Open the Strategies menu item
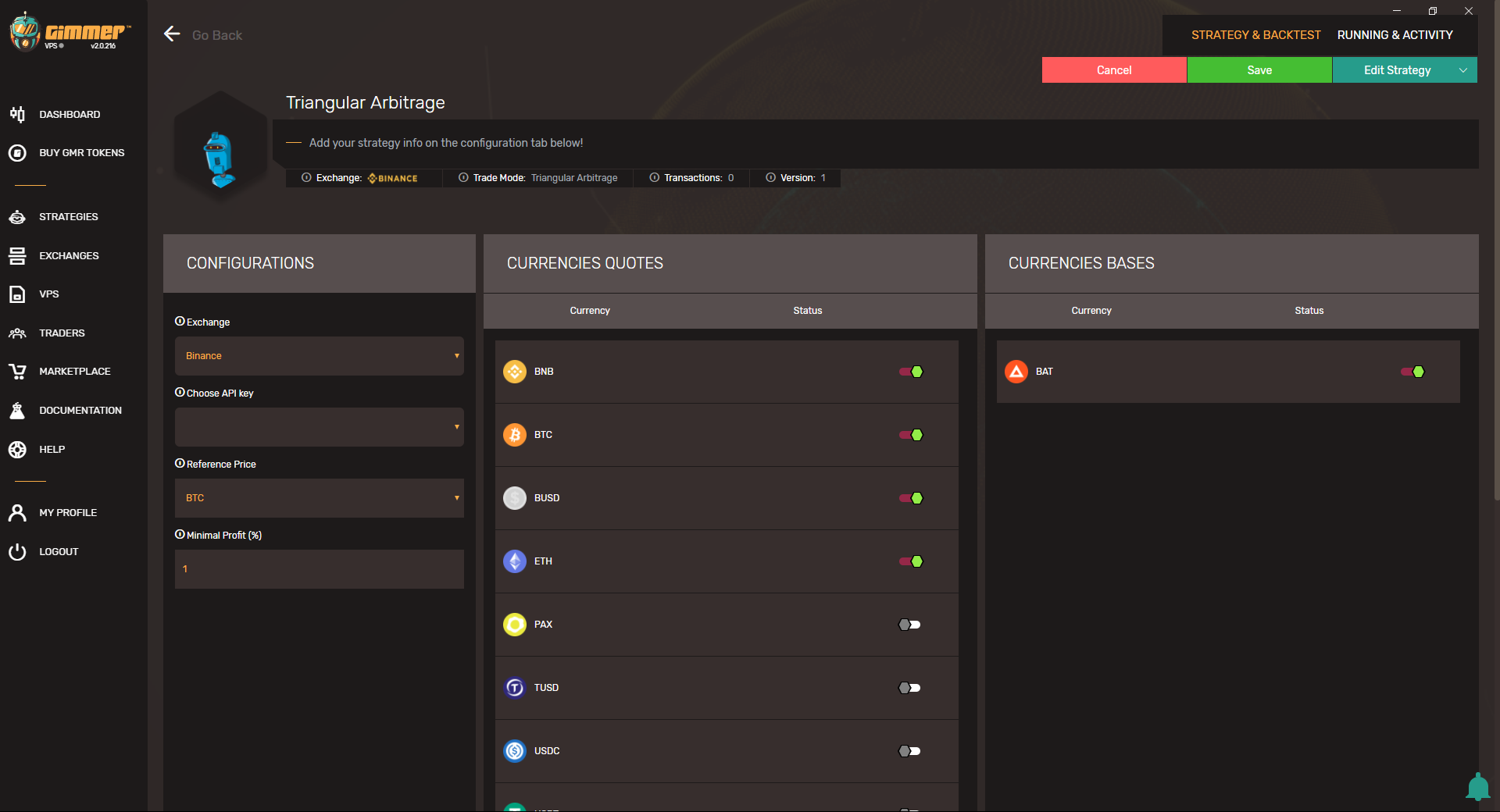The image size is (1500, 812). click(x=69, y=217)
